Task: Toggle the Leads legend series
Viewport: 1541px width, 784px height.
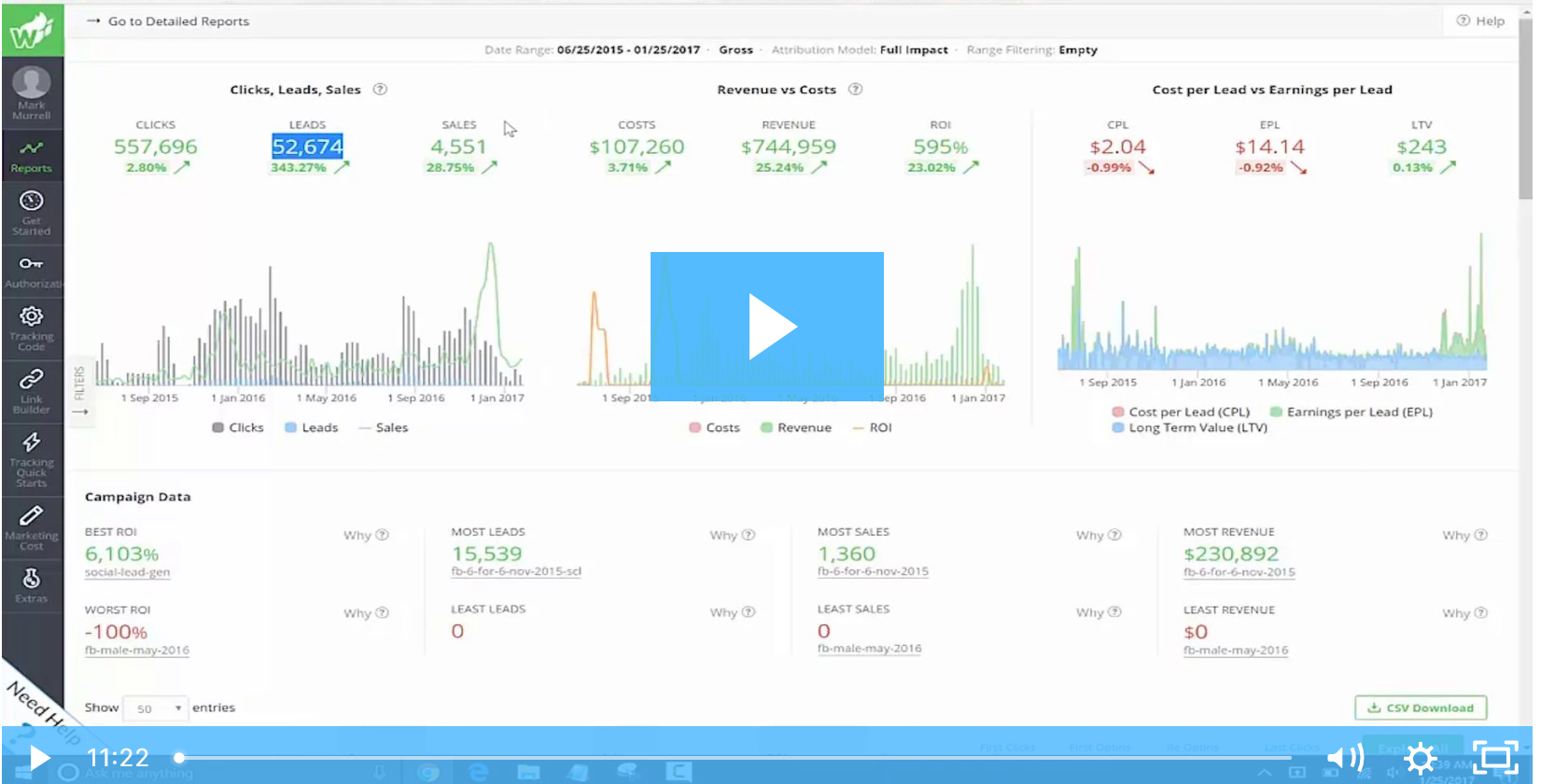Action: (x=312, y=427)
